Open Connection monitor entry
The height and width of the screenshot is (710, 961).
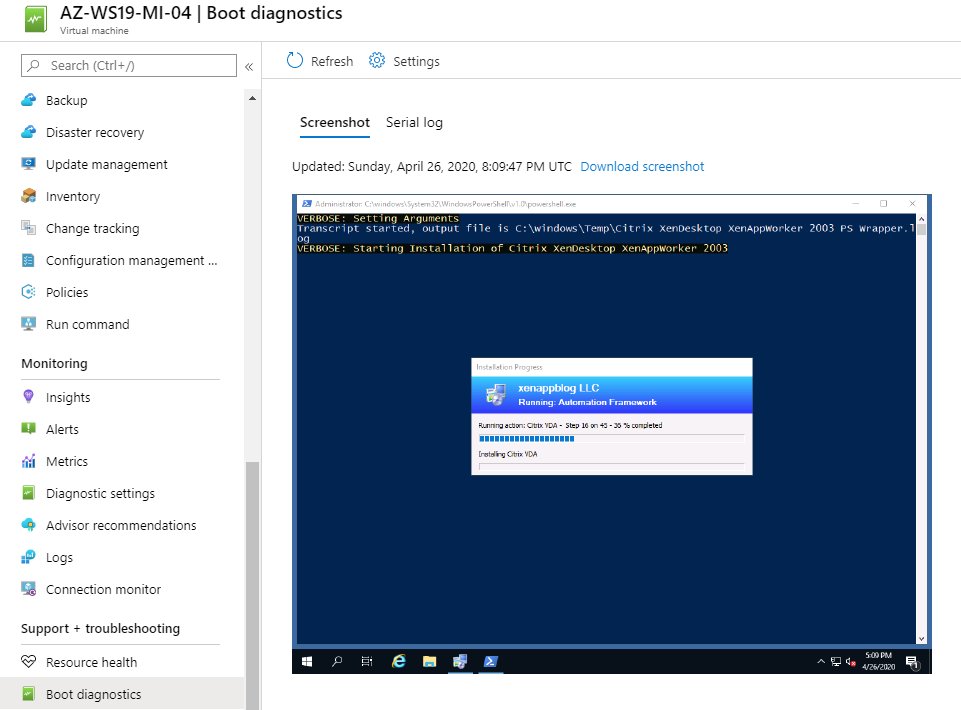tap(103, 589)
